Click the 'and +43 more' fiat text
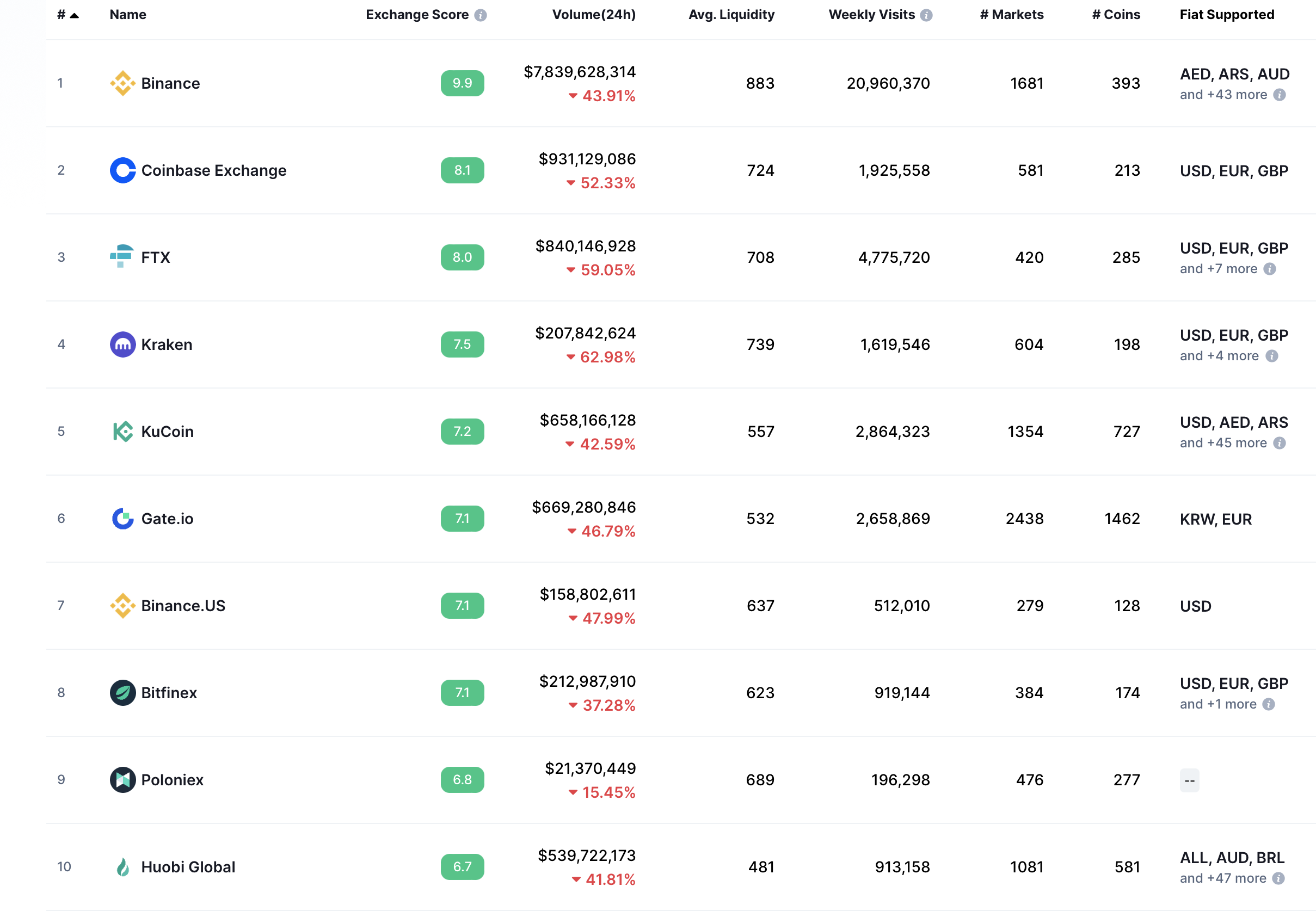The width and height of the screenshot is (1316, 911). [x=1223, y=95]
